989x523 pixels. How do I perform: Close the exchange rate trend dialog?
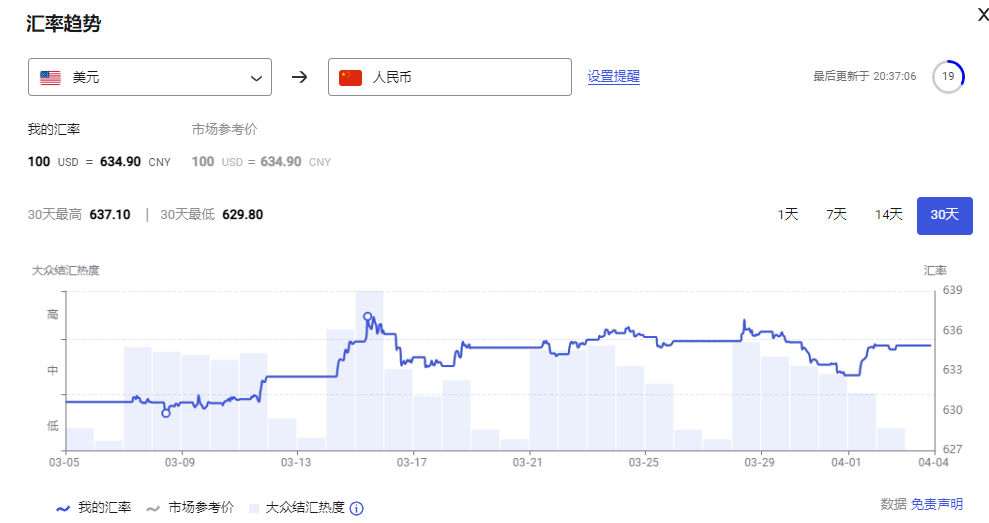click(983, 15)
